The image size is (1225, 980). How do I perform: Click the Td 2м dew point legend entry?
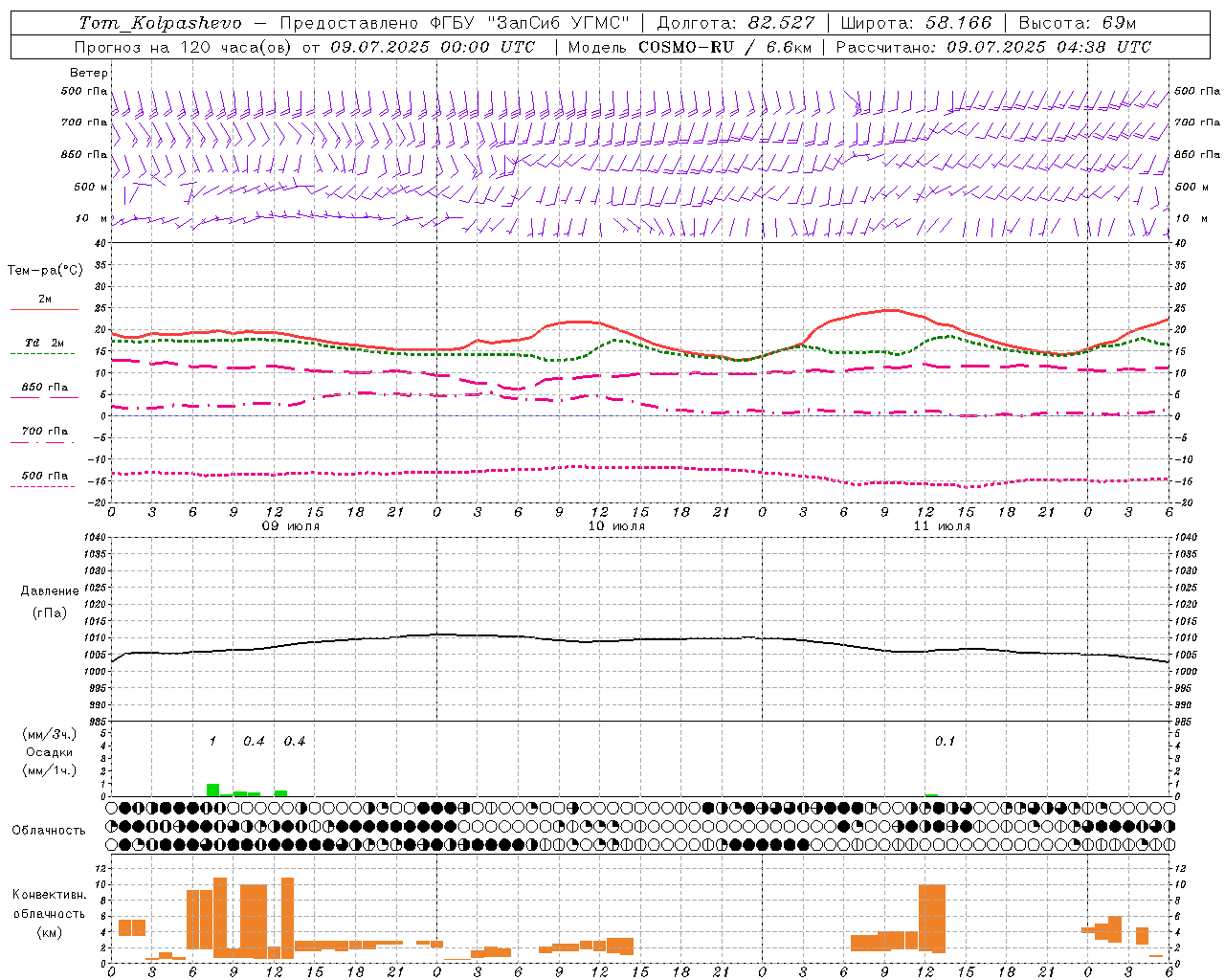pos(45,343)
